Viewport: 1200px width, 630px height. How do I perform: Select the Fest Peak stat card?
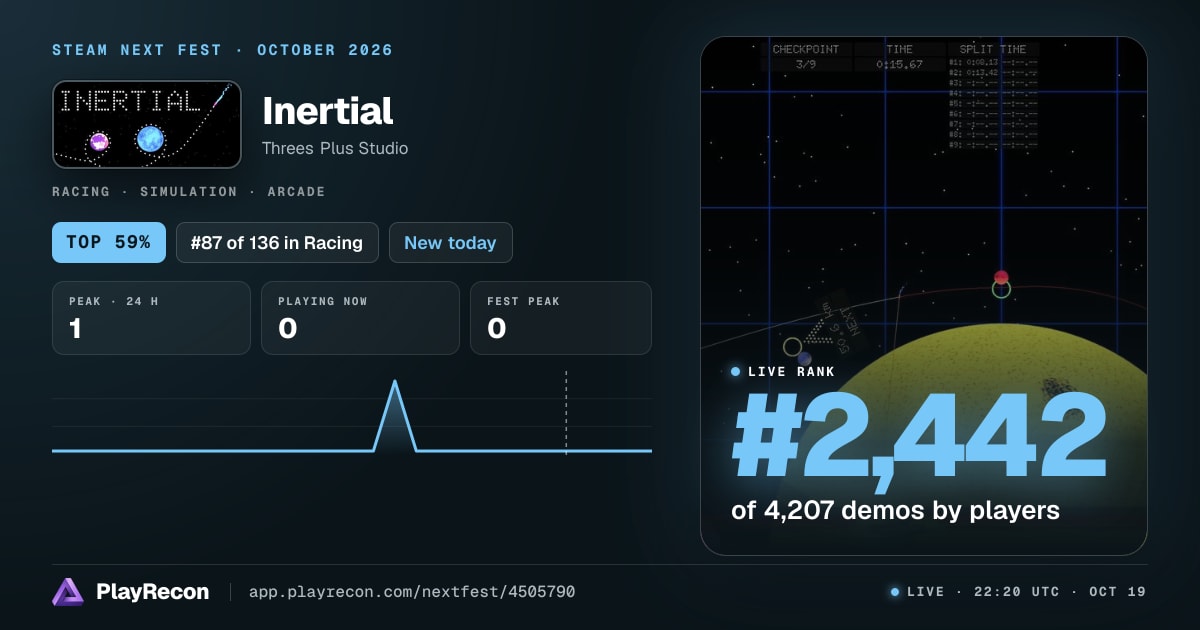click(x=560, y=318)
